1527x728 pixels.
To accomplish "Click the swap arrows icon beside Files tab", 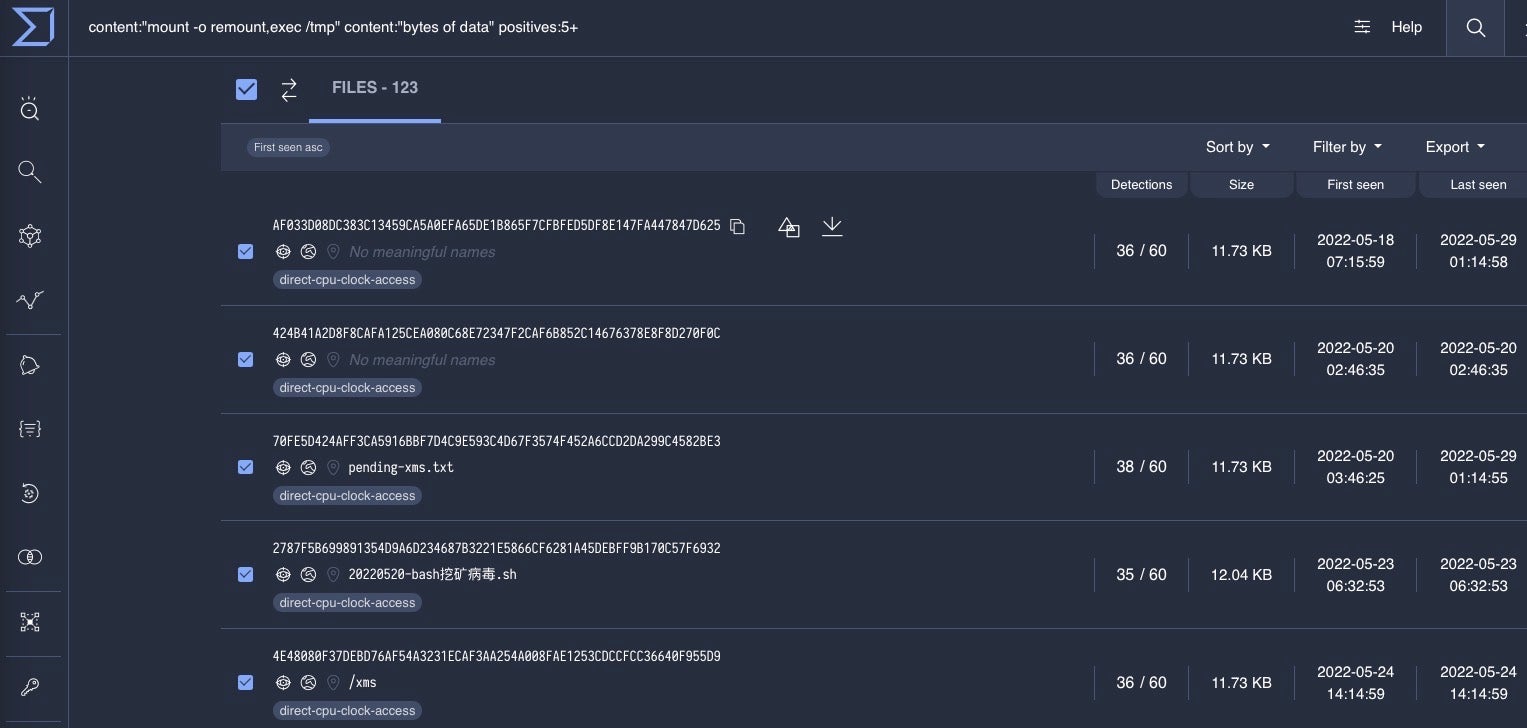I will pos(289,90).
